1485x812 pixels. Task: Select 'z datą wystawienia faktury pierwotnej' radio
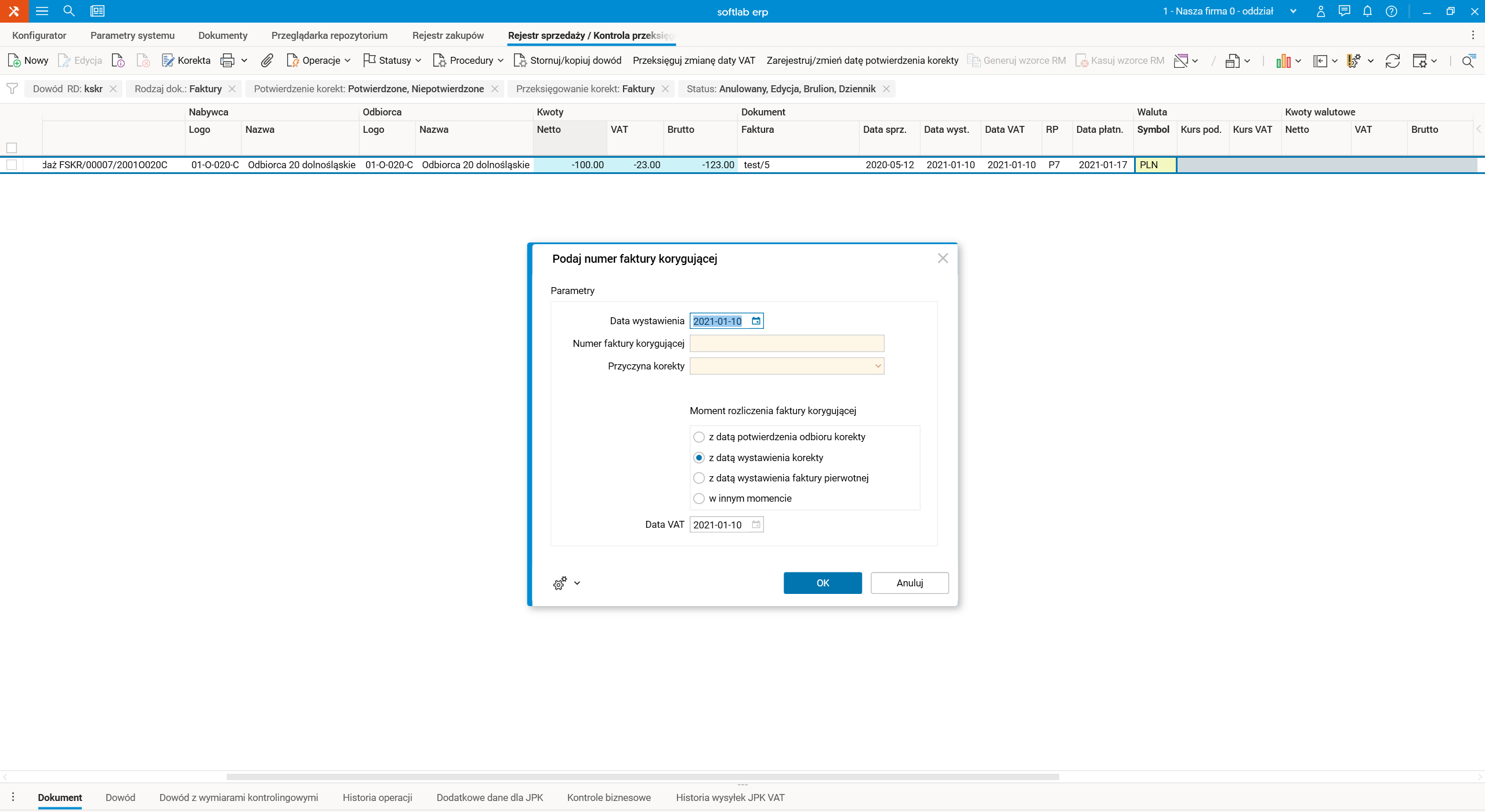(x=699, y=478)
